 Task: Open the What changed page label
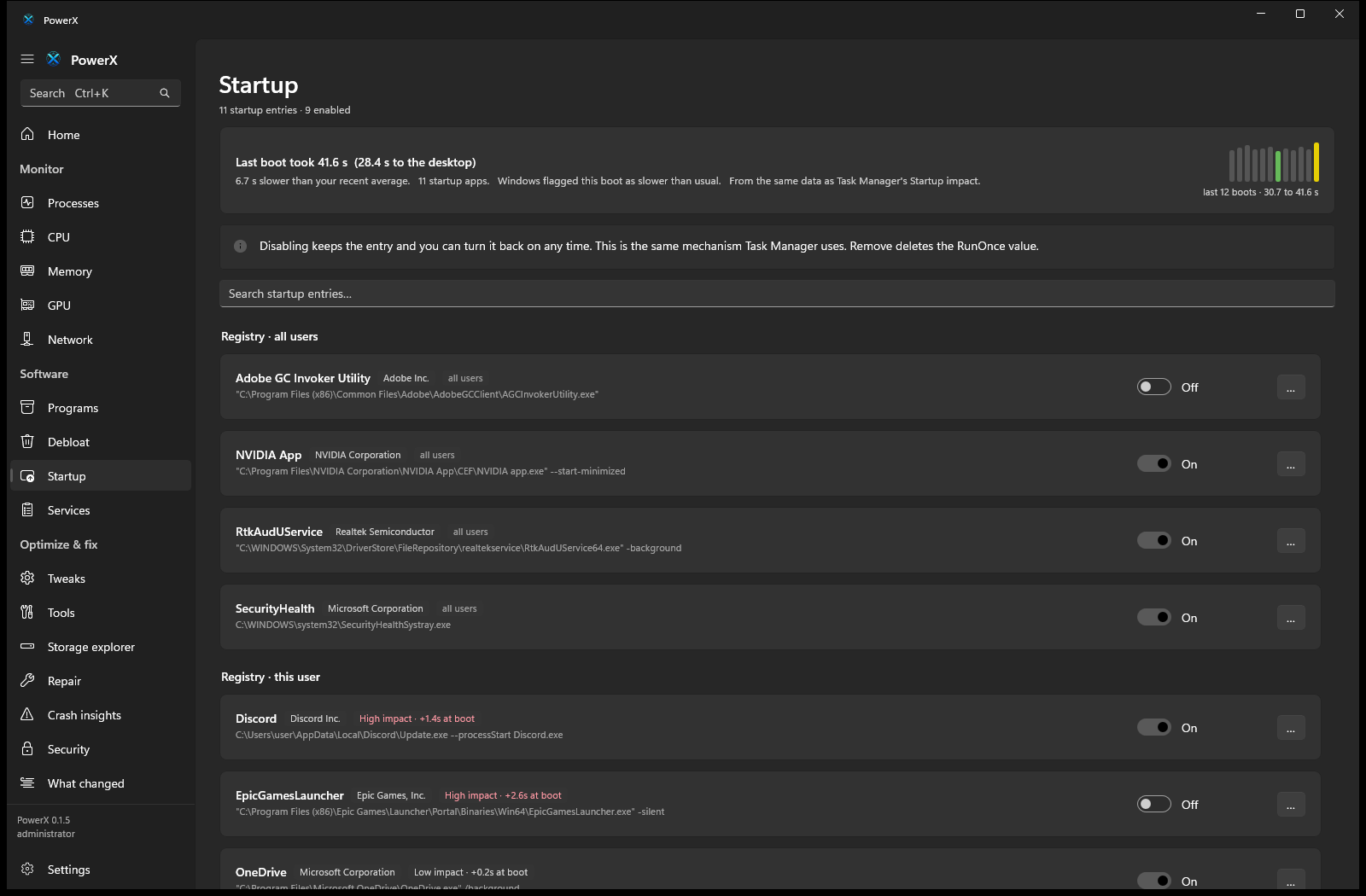tap(86, 783)
